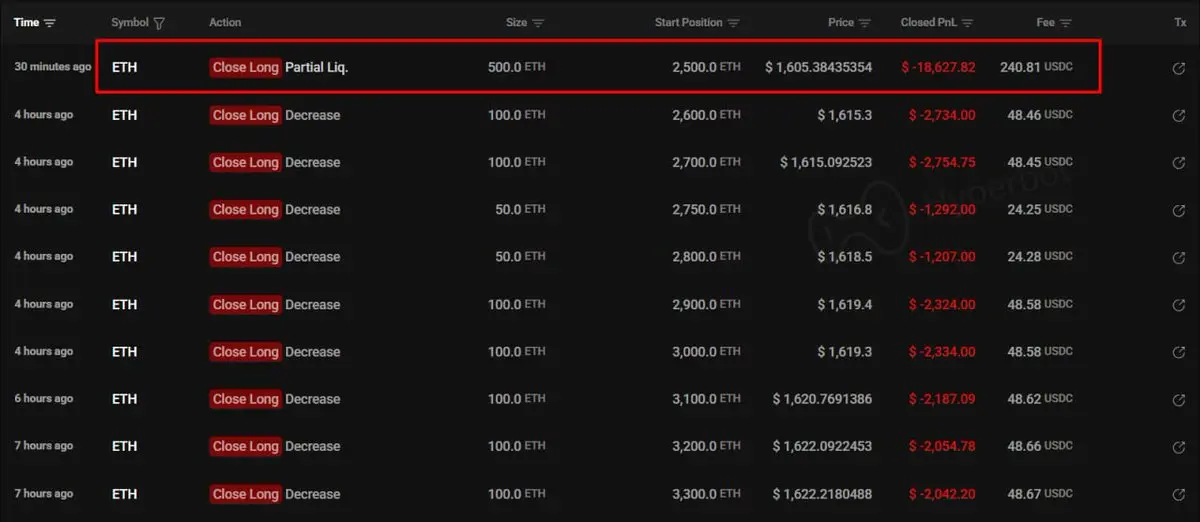Click Close Long badge in 2,600.0 ETH row

click(x=245, y=115)
